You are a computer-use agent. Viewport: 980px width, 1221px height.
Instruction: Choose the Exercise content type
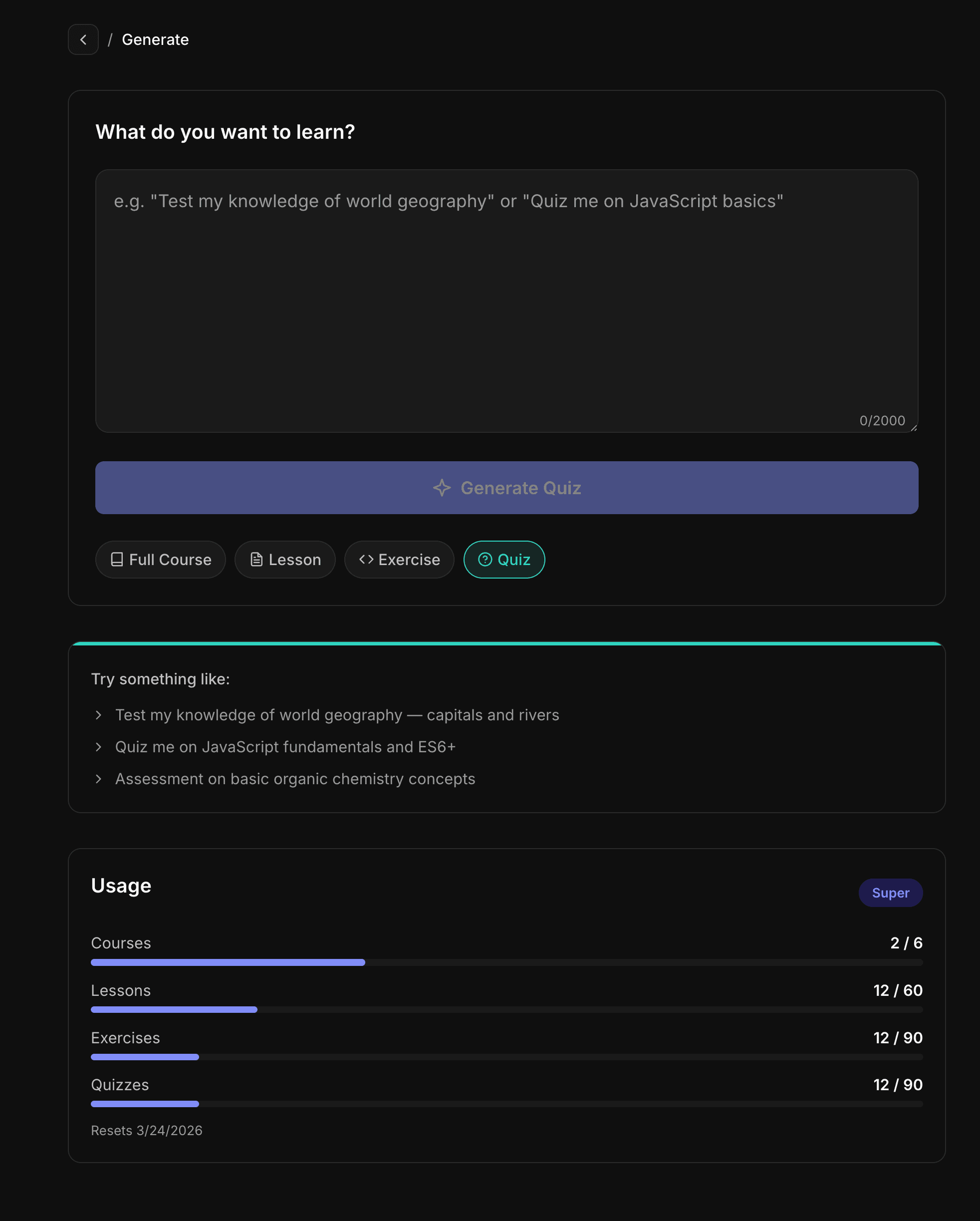(x=400, y=560)
